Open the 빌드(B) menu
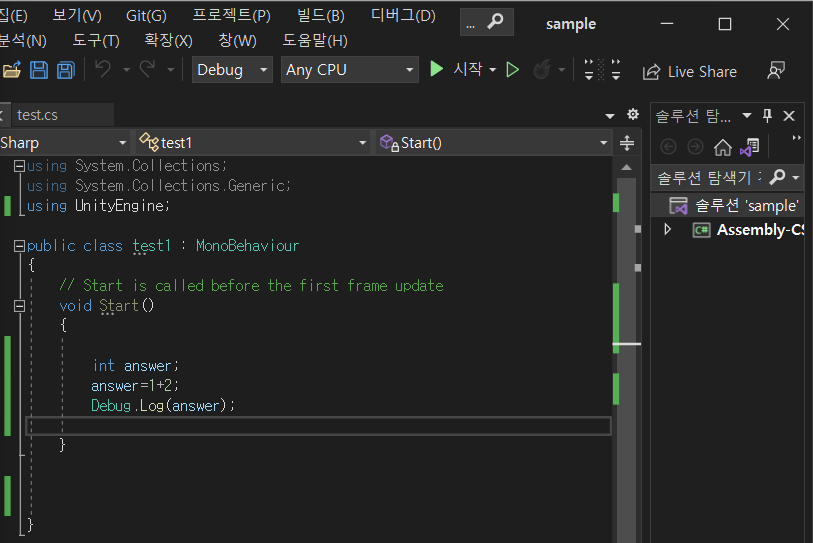Screen dimensions: 813x543 [x=320, y=16]
